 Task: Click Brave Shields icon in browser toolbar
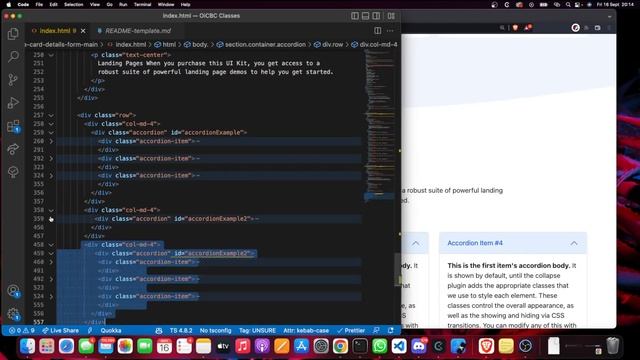tap(515, 28)
